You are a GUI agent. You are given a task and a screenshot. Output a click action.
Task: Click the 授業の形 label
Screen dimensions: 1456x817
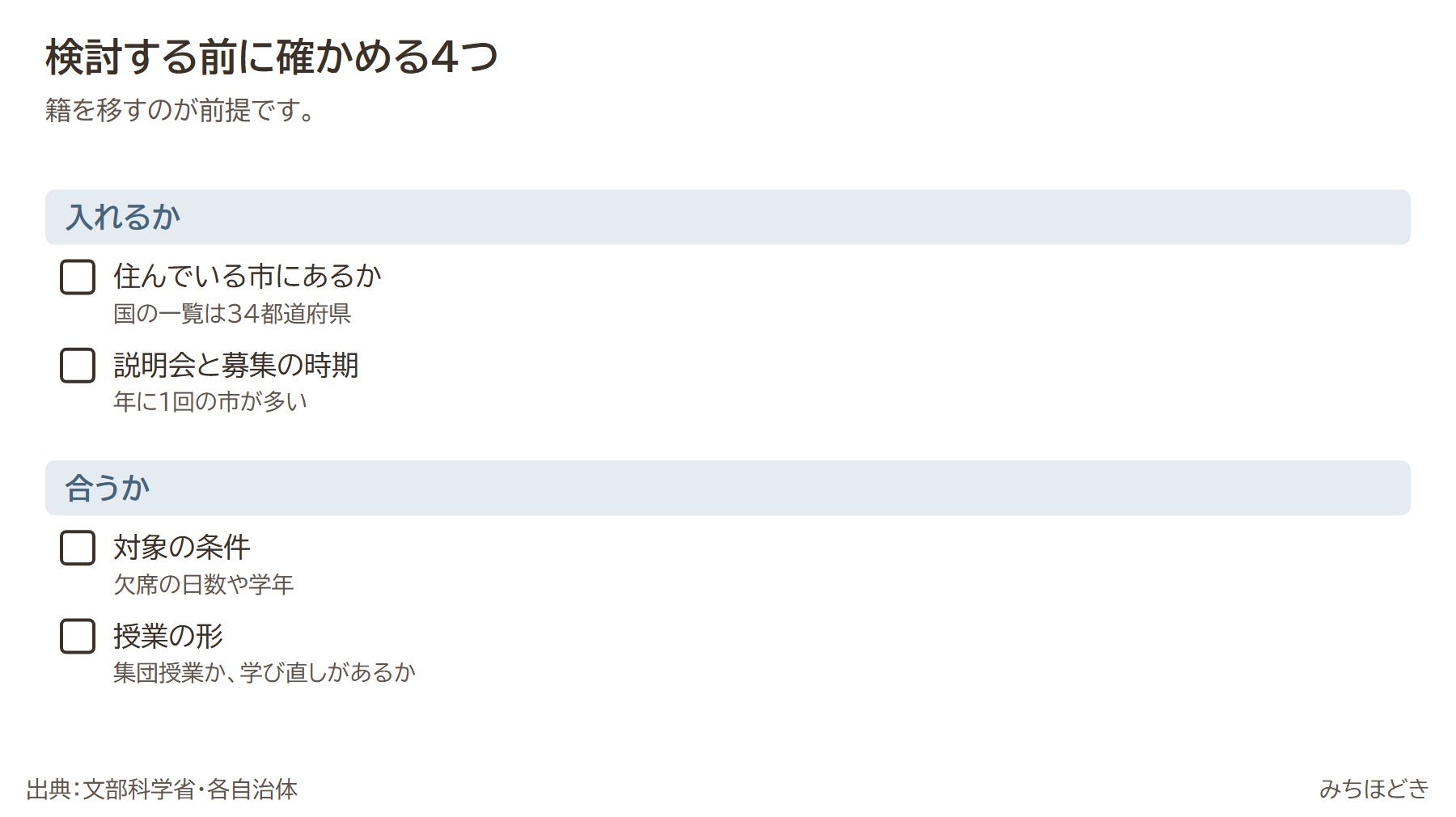click(168, 636)
